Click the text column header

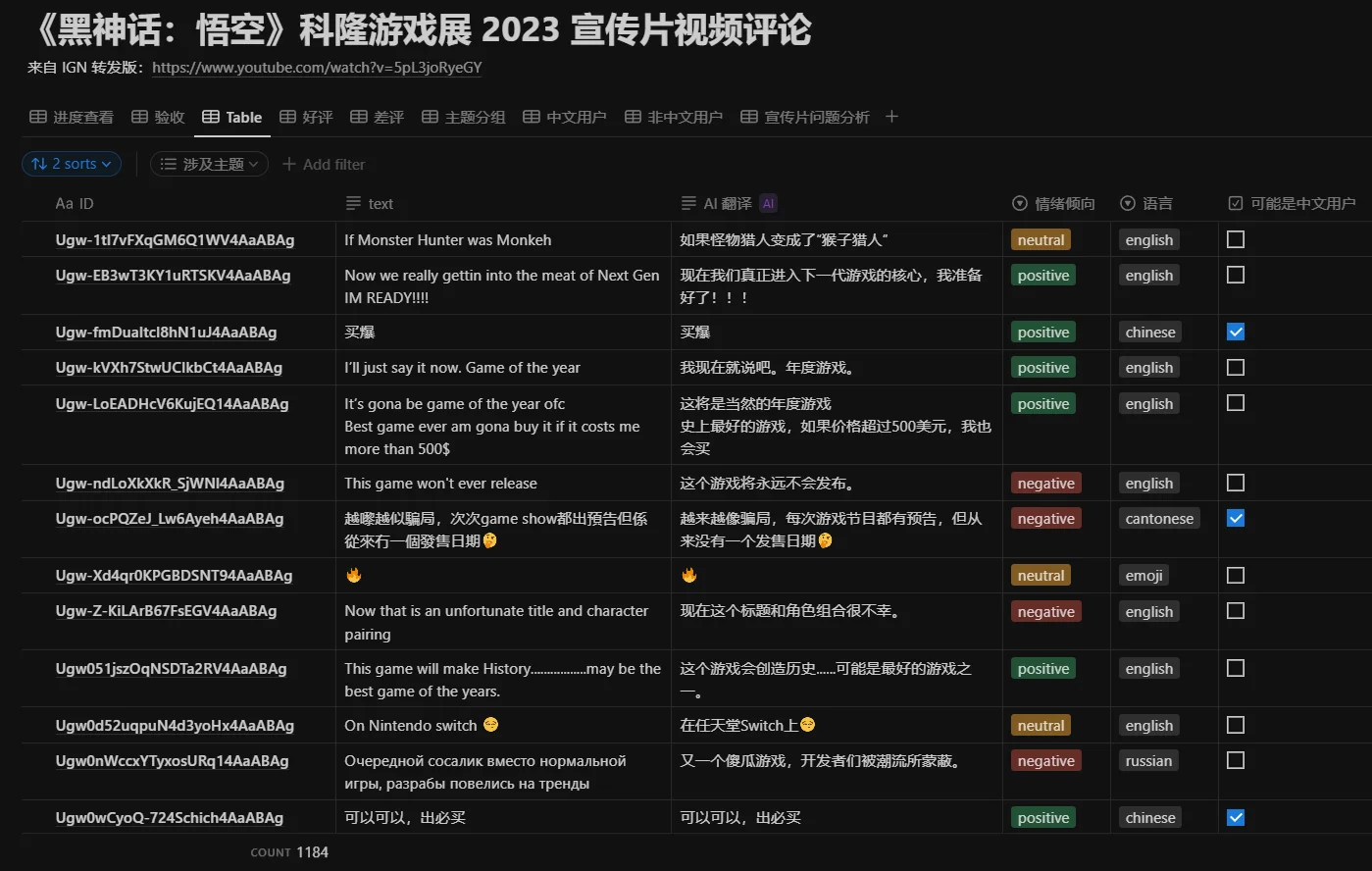[x=370, y=203]
